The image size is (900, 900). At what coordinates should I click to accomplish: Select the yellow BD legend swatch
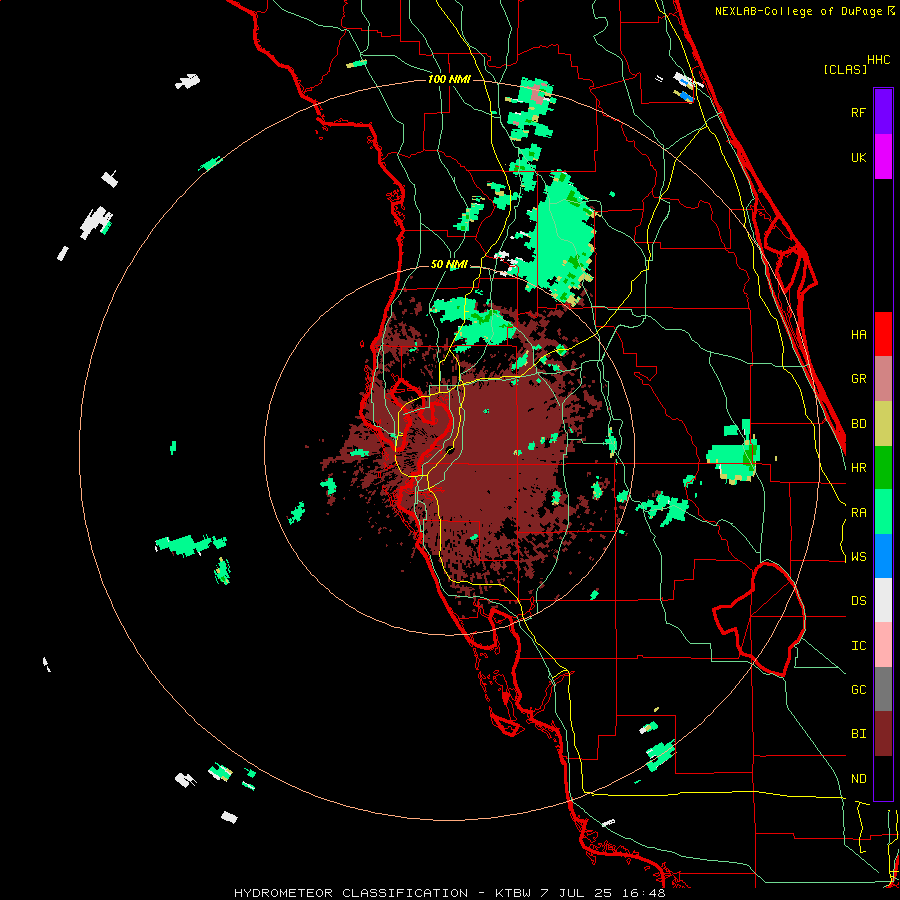(883, 424)
